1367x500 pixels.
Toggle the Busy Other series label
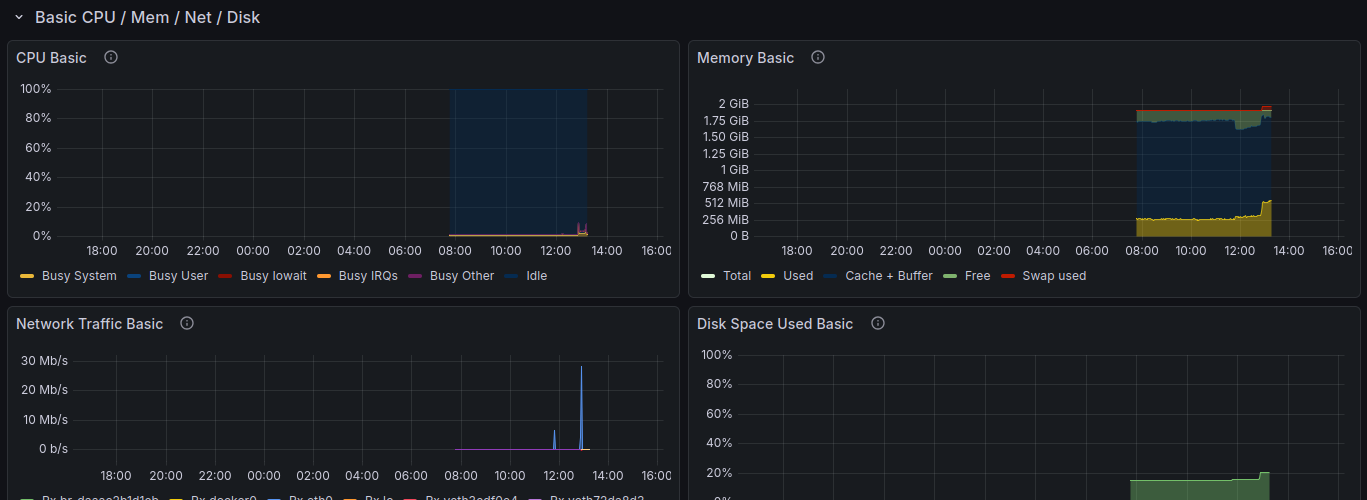462,276
